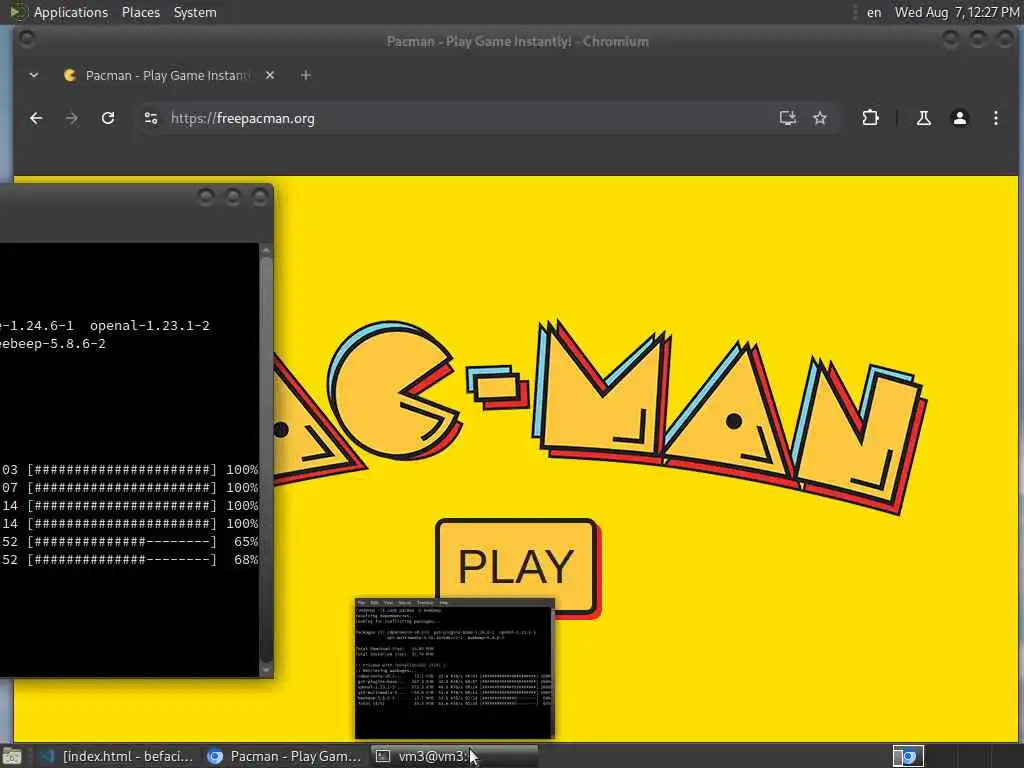Close the Pacman browser tab
This screenshot has width=1024, height=768.
point(270,75)
